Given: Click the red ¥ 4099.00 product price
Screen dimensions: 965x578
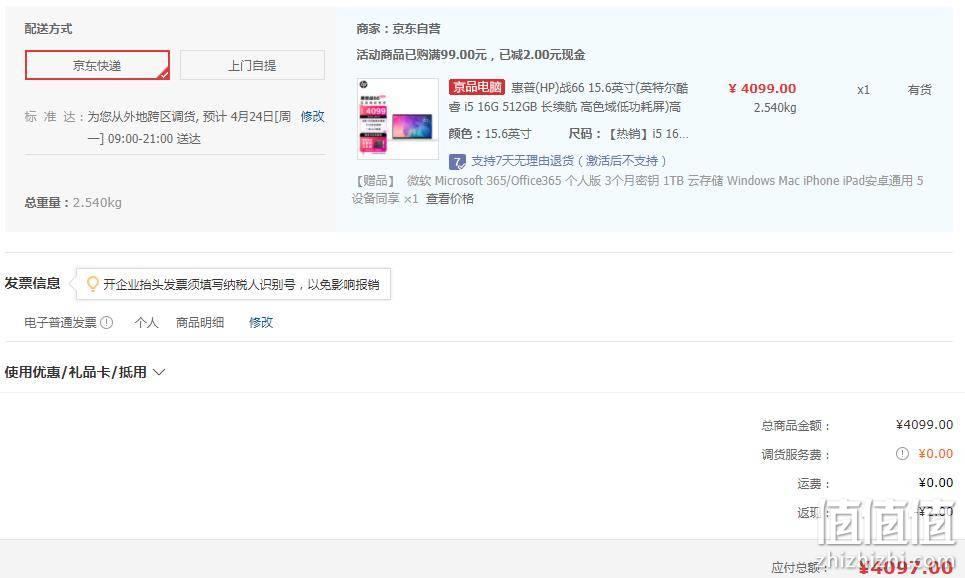Looking at the screenshot, I should (762, 89).
